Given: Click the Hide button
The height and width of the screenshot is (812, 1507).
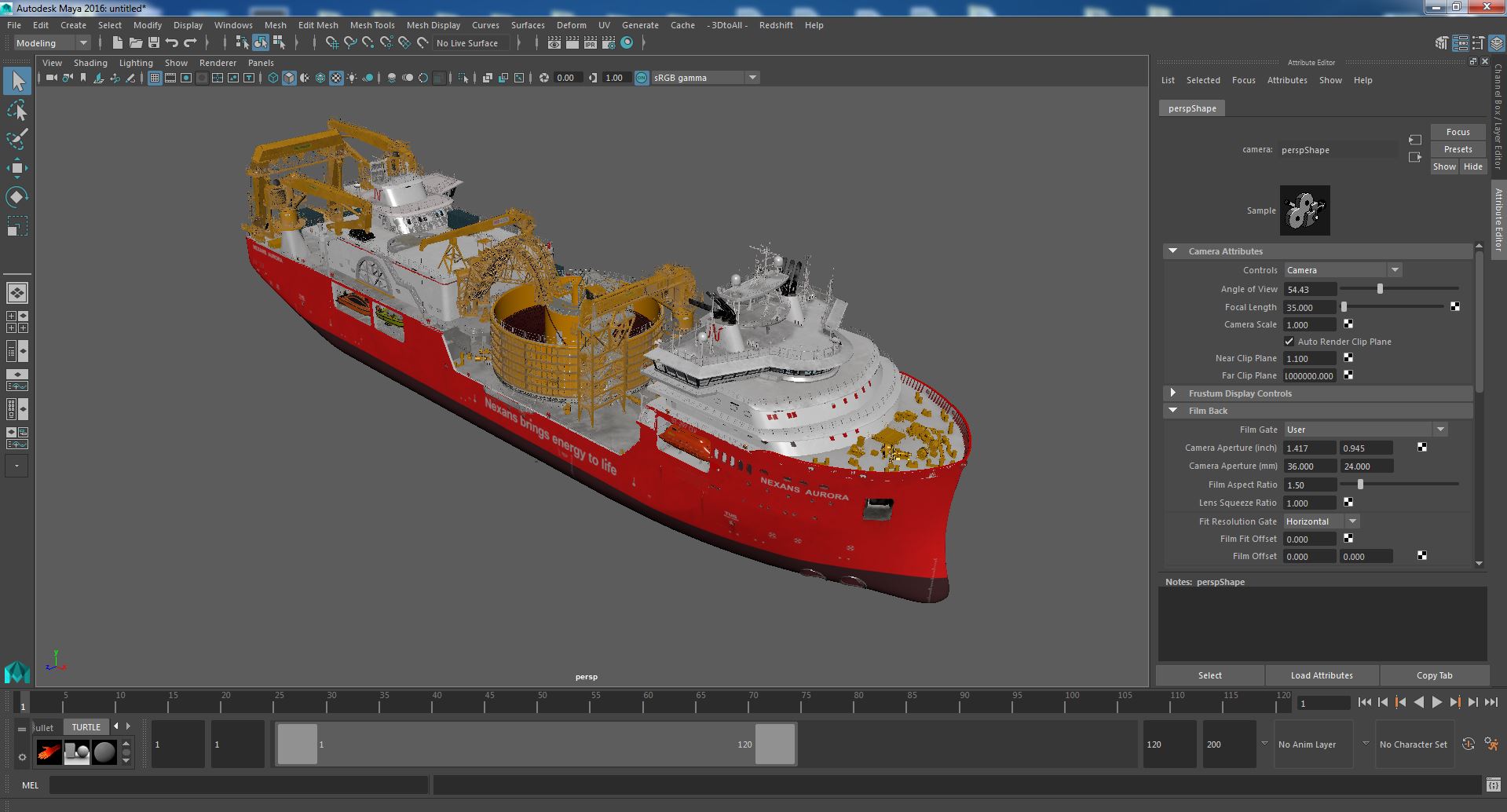Looking at the screenshot, I should (1473, 166).
